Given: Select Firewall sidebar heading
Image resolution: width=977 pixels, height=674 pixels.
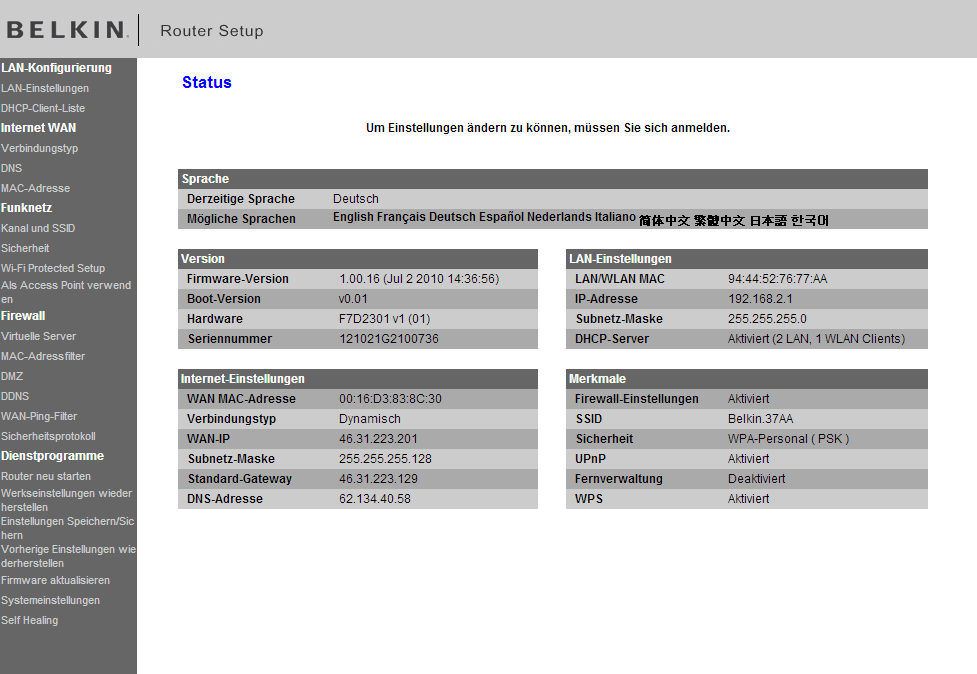Looking at the screenshot, I should pos(23,316).
